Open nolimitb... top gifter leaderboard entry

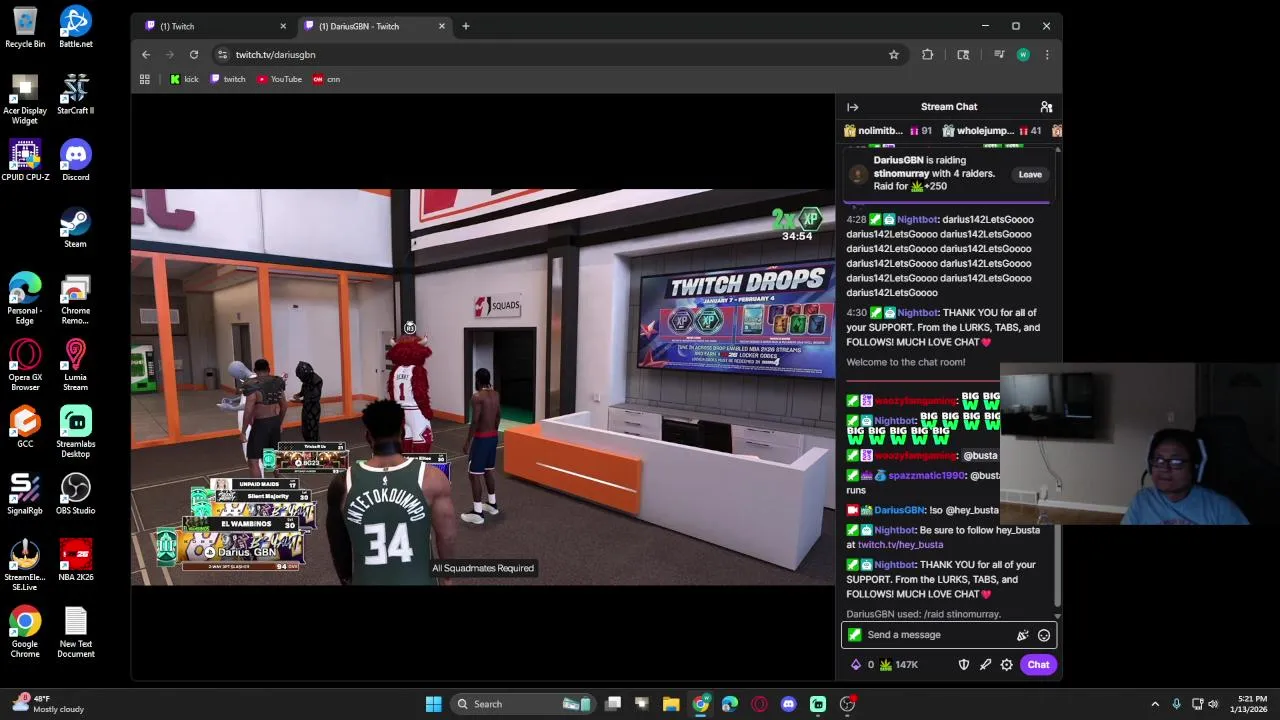888,131
